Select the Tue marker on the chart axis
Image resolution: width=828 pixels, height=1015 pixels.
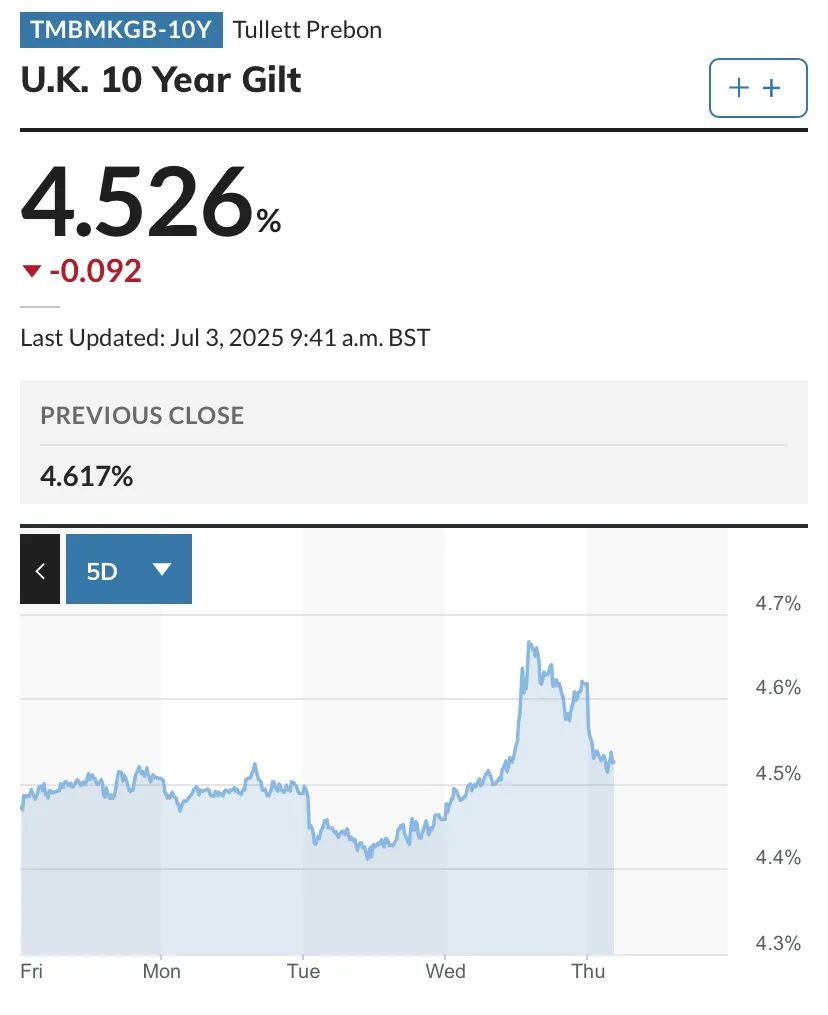pyautogui.click(x=303, y=971)
